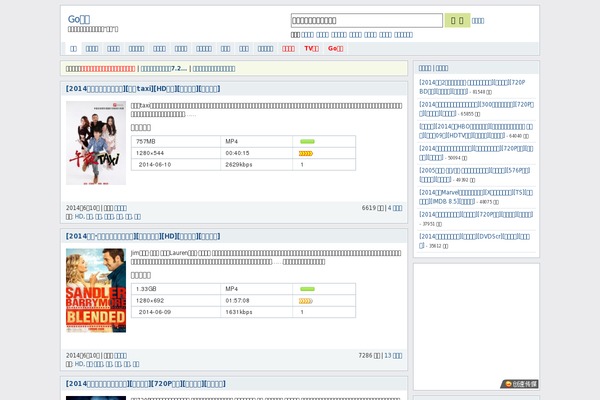Open post title containing taxi
The width and height of the screenshot is (600, 400).
click(x=143, y=88)
